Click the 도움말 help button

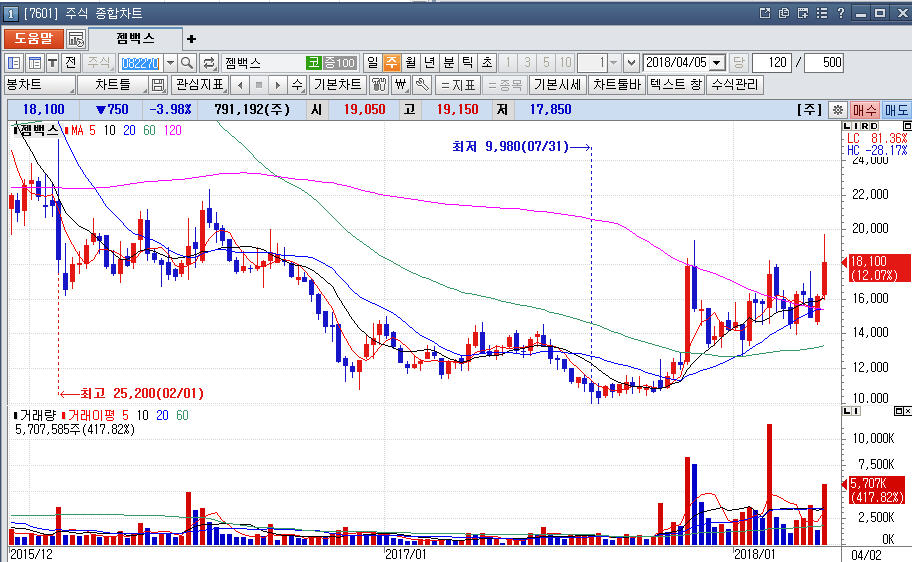pos(32,38)
